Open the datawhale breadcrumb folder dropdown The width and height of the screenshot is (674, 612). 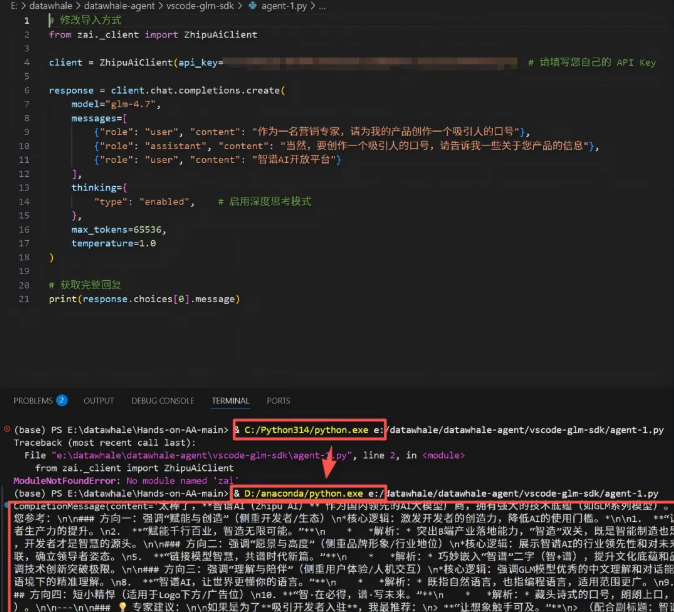(50, 5)
